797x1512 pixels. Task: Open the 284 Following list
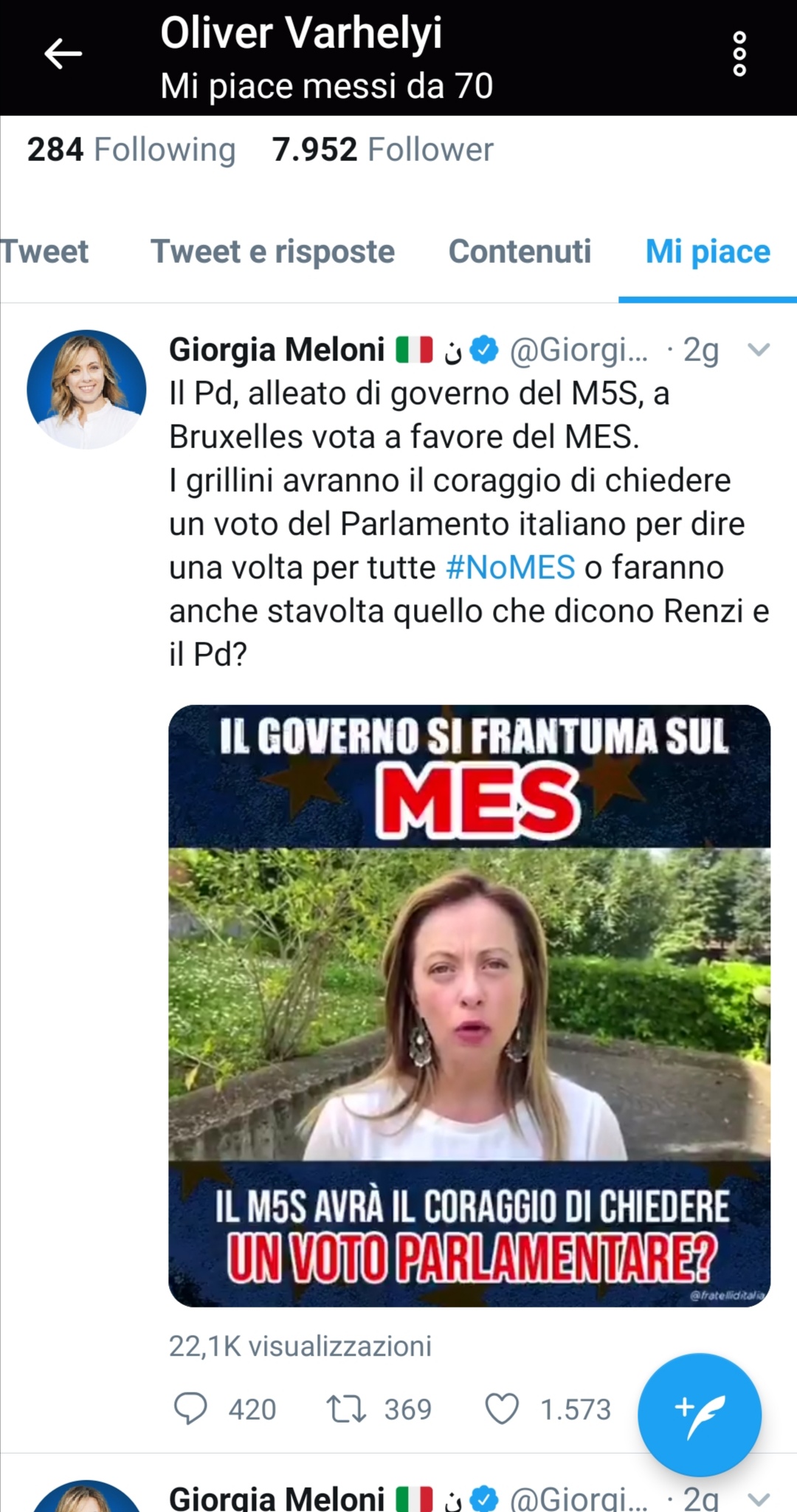[131, 149]
